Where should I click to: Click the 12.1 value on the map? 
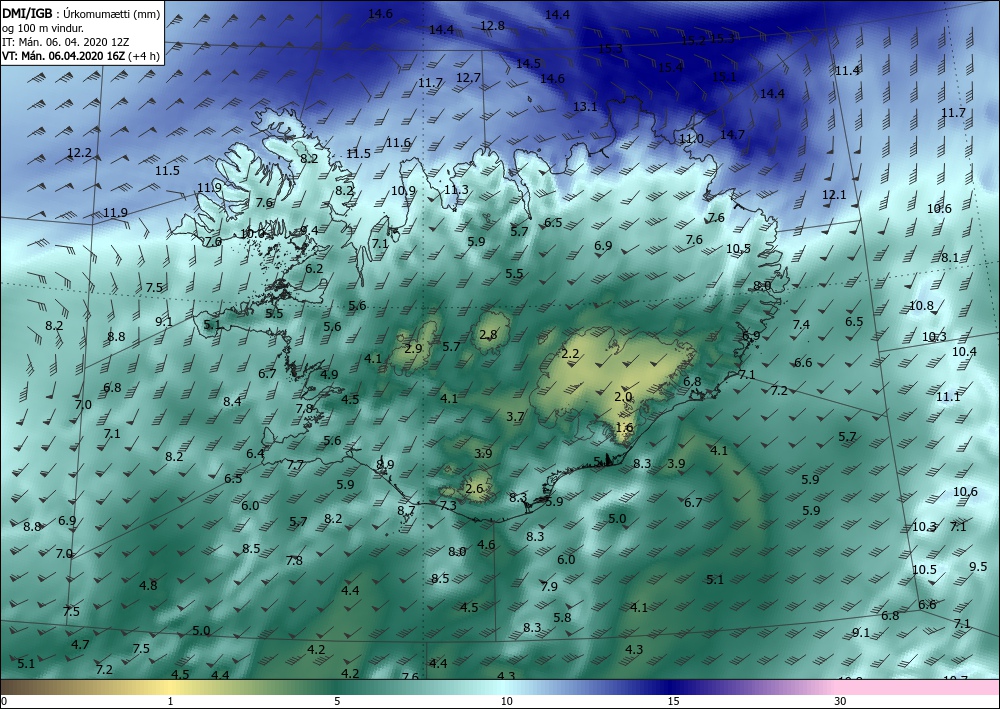click(834, 194)
